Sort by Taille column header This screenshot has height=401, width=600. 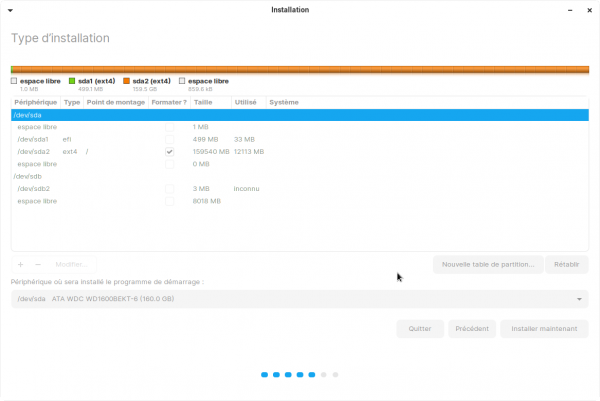tap(203, 102)
